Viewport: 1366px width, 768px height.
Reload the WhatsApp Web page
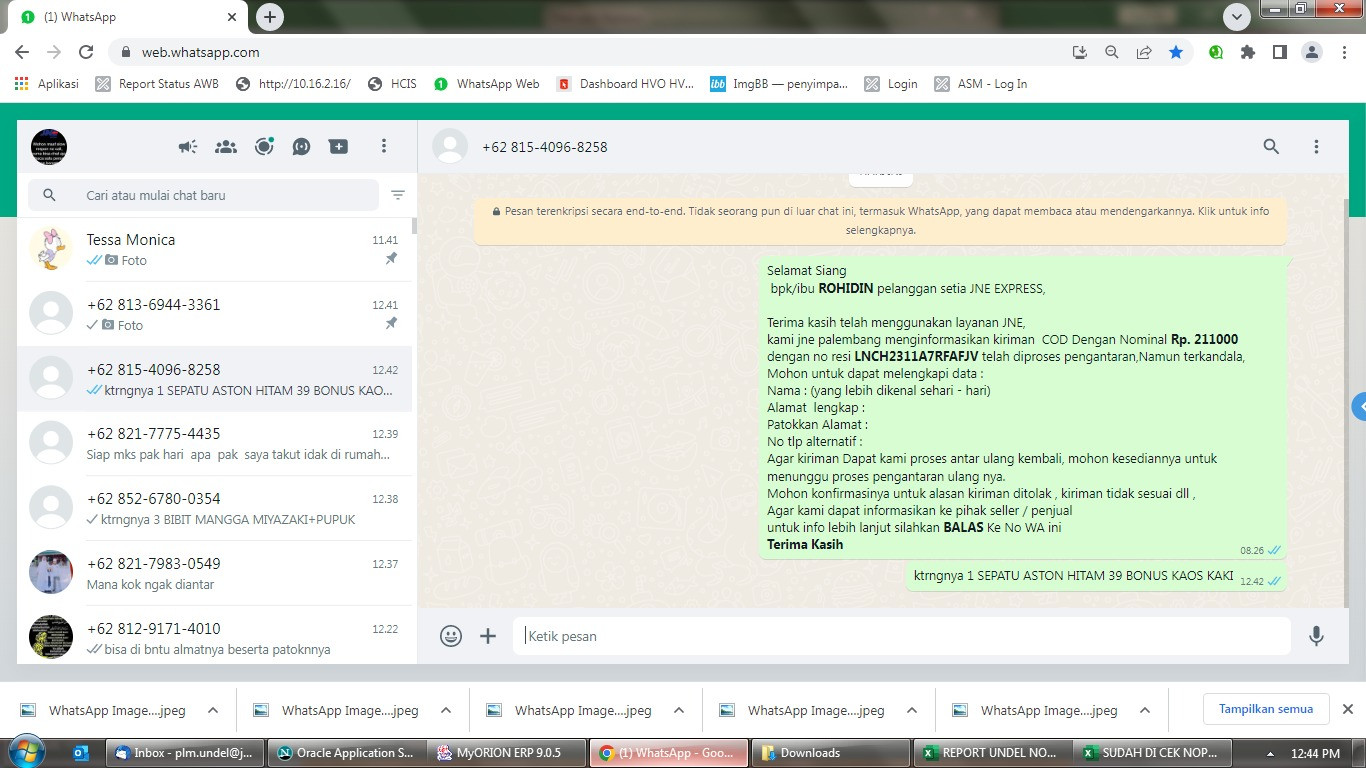(x=86, y=52)
